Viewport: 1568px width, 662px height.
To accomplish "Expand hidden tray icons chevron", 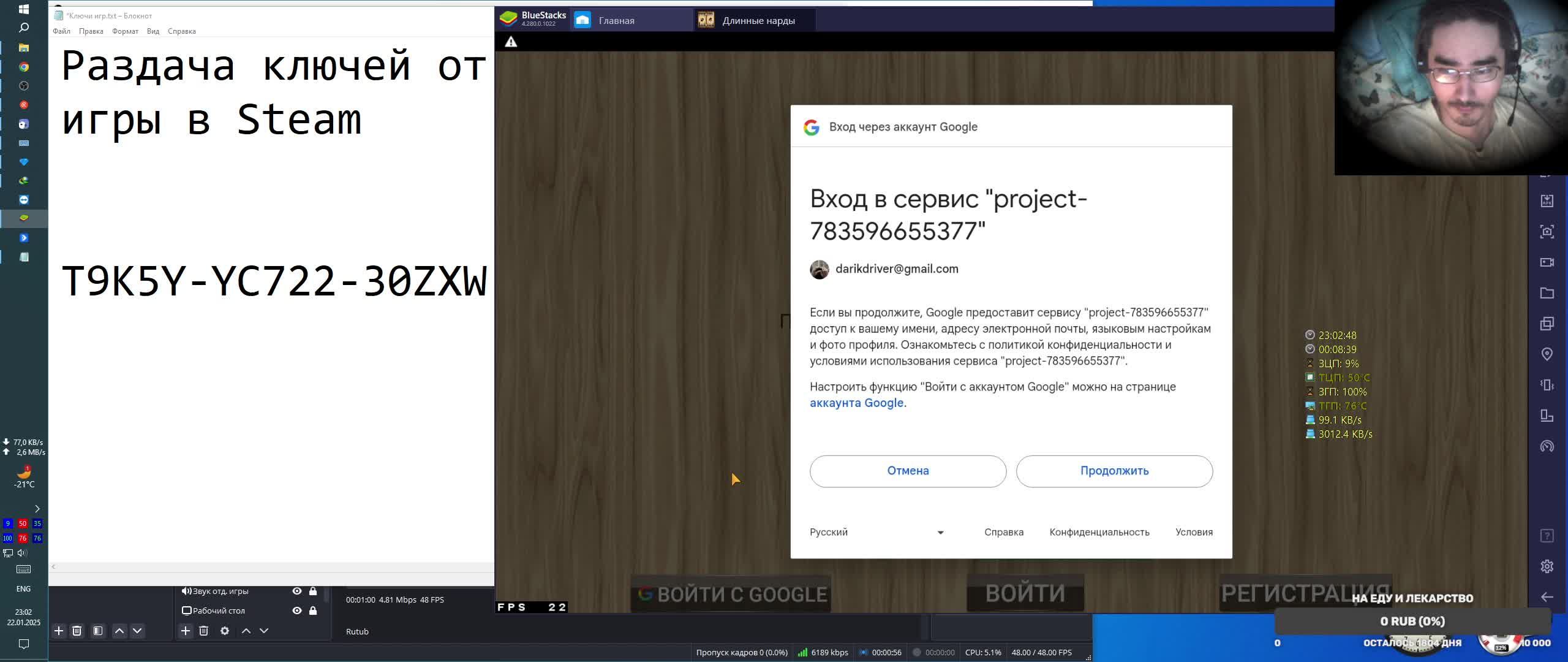I will click(x=37, y=509).
